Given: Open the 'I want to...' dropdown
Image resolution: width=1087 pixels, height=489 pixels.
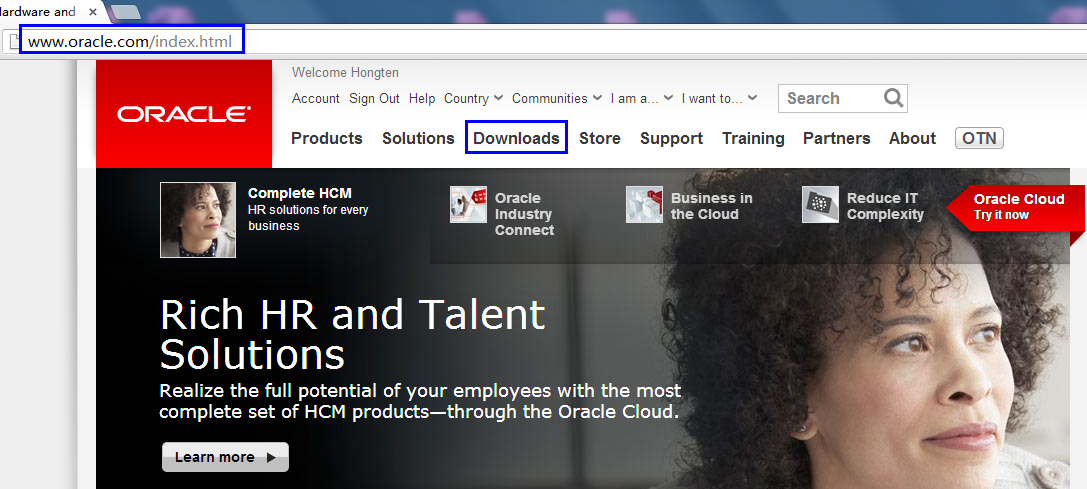Looking at the screenshot, I should click(x=719, y=98).
